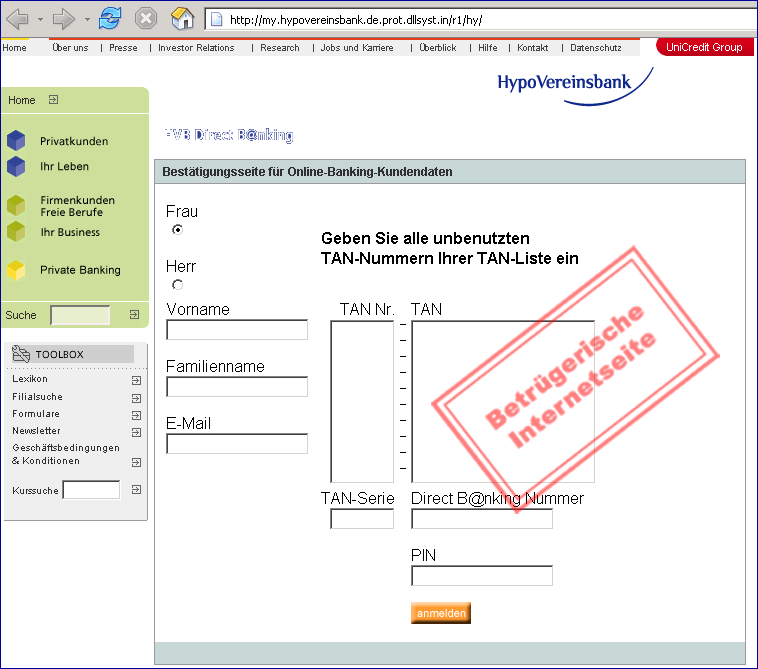Select the Frau radio button
The height and width of the screenshot is (669, 758).
click(177, 230)
